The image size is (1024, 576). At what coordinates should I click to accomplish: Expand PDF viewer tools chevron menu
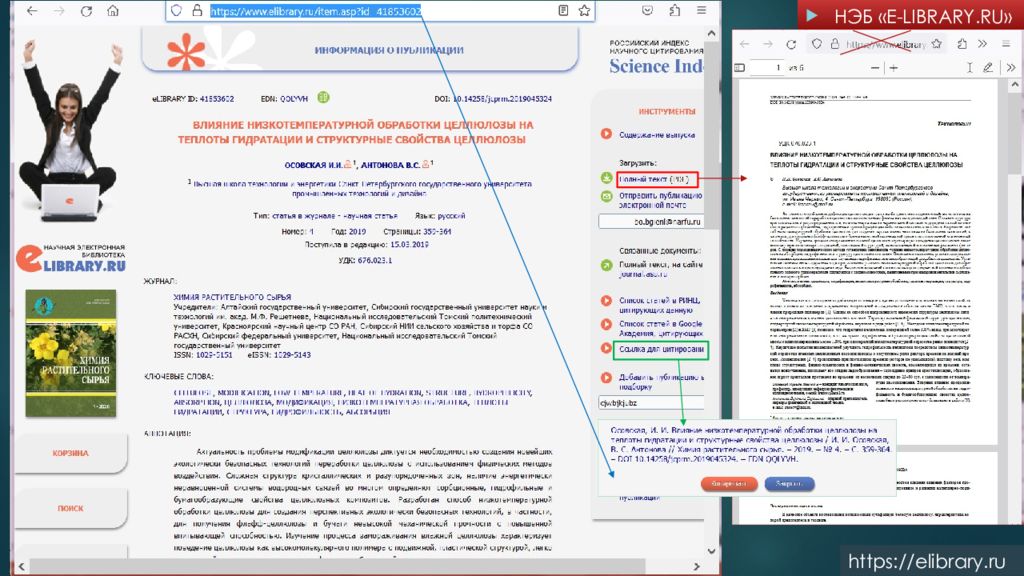click(1011, 67)
